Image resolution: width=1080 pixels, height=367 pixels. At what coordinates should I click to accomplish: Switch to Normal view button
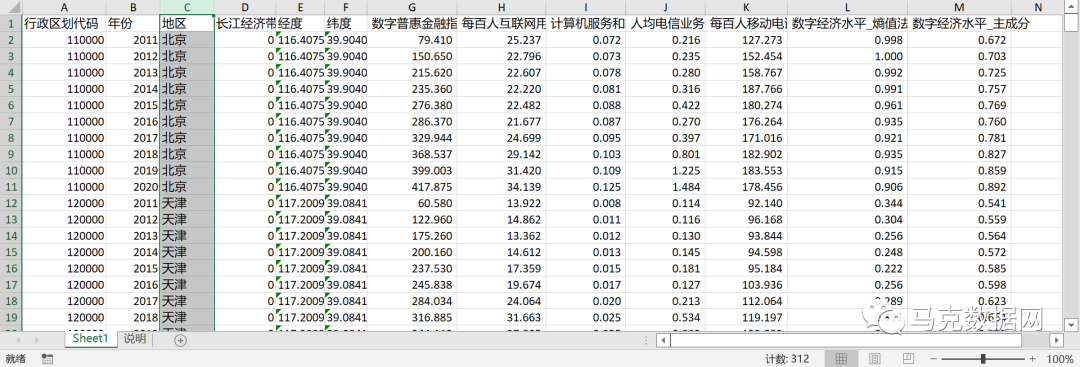[x=841, y=359]
